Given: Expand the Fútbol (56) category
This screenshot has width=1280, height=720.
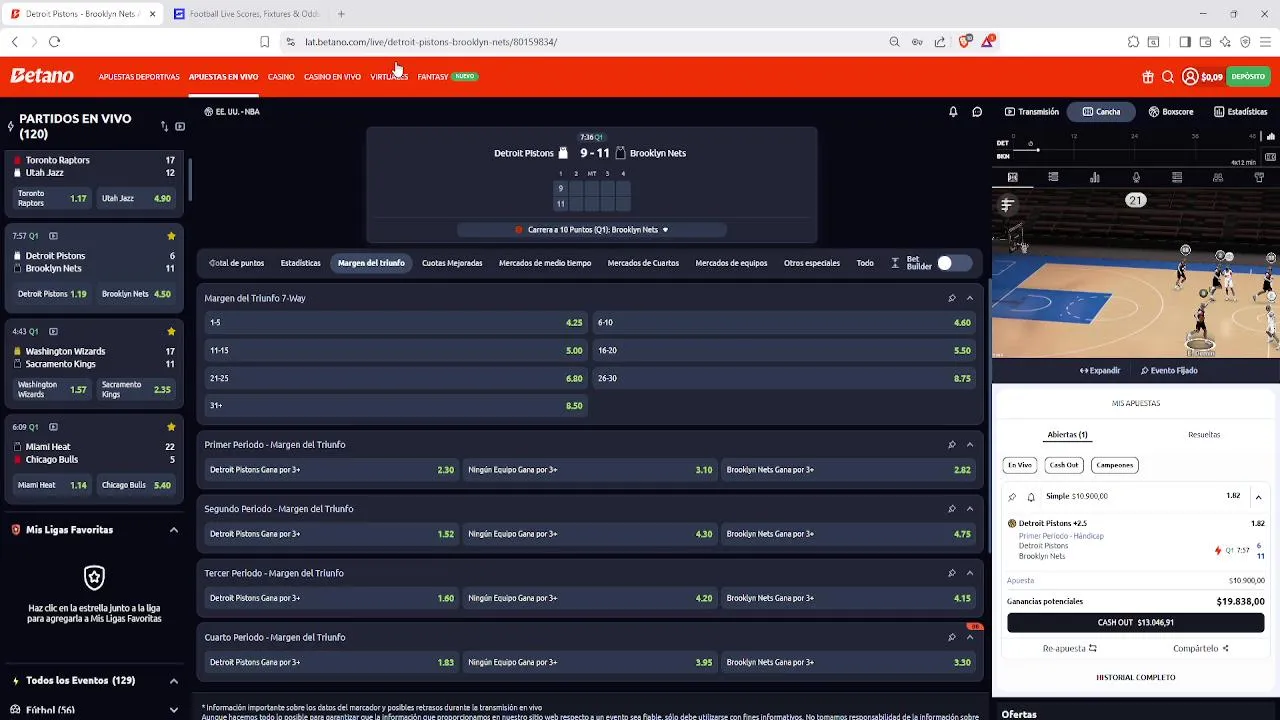Looking at the screenshot, I should [x=173, y=710].
